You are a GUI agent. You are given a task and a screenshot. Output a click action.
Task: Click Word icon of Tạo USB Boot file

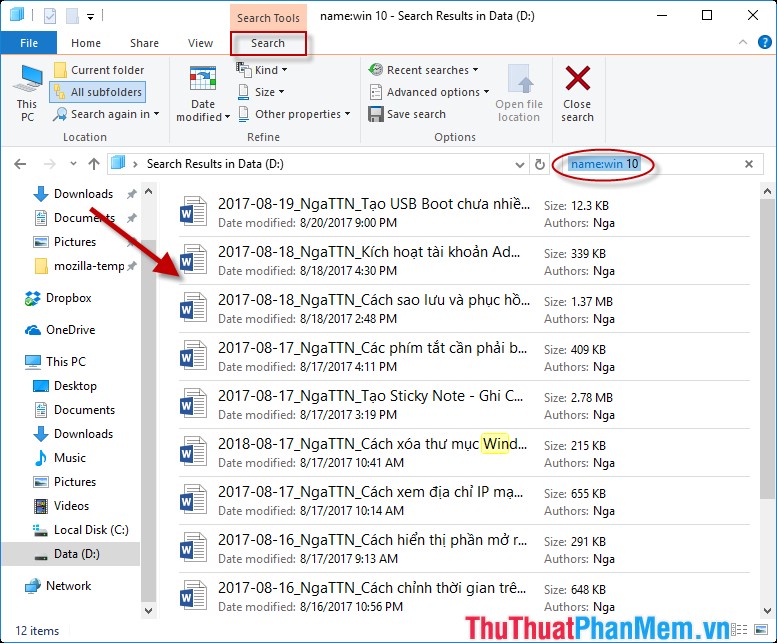pyautogui.click(x=193, y=212)
